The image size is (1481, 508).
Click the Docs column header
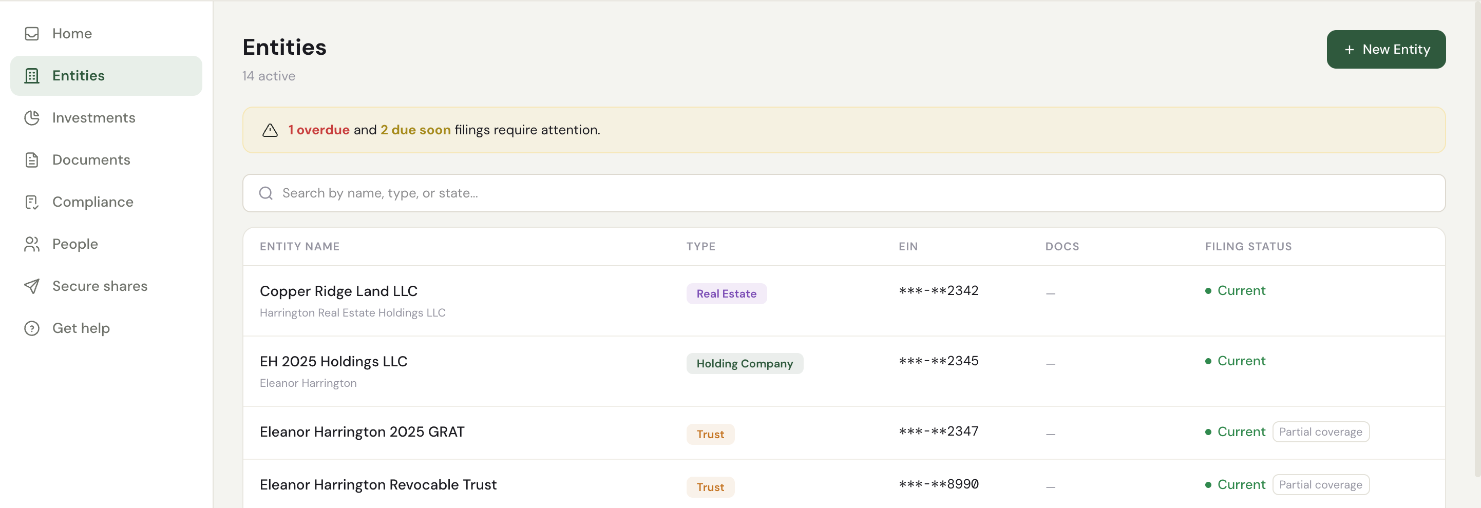click(1062, 246)
